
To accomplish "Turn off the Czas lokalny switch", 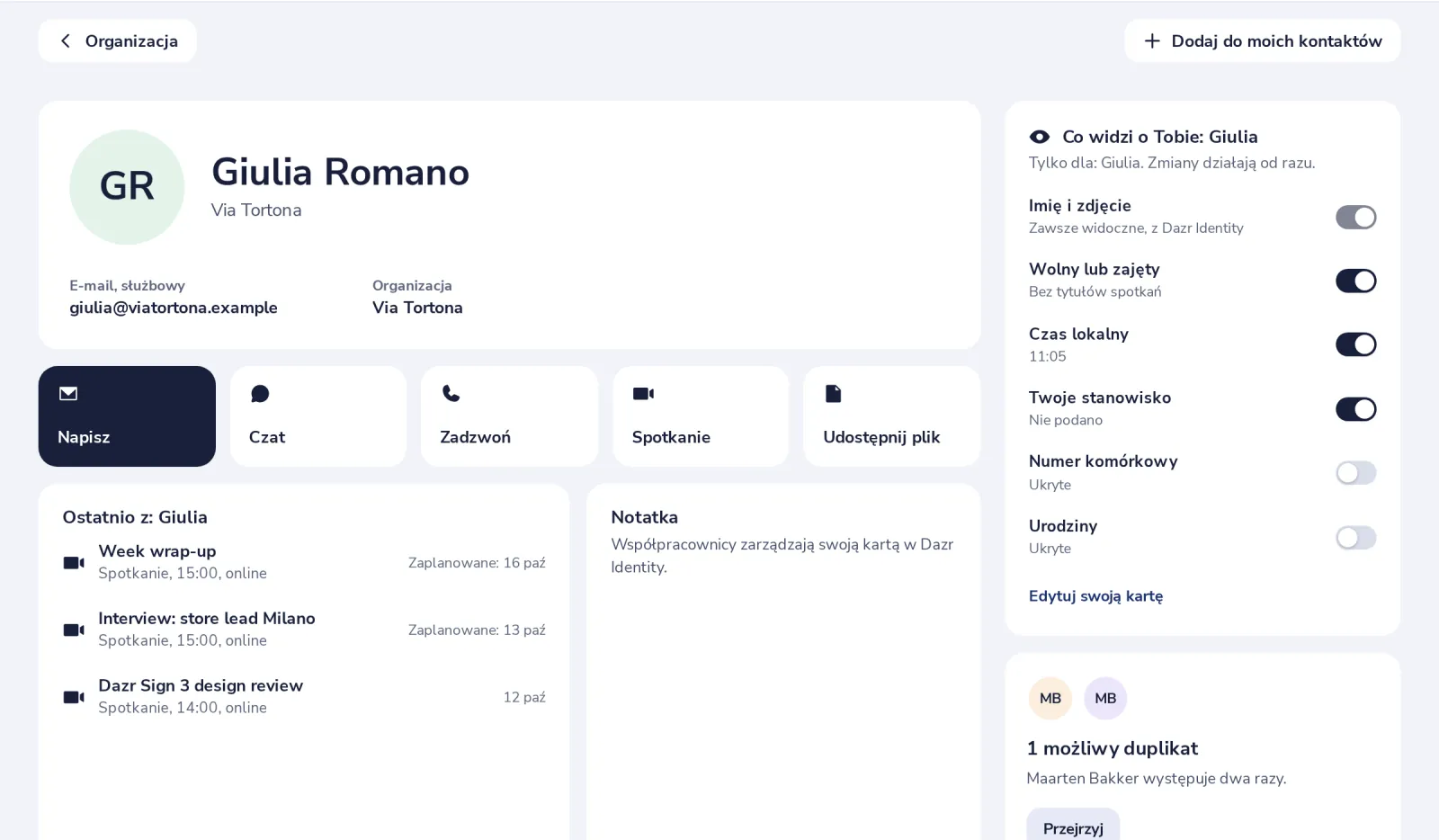I will tap(1356, 344).
